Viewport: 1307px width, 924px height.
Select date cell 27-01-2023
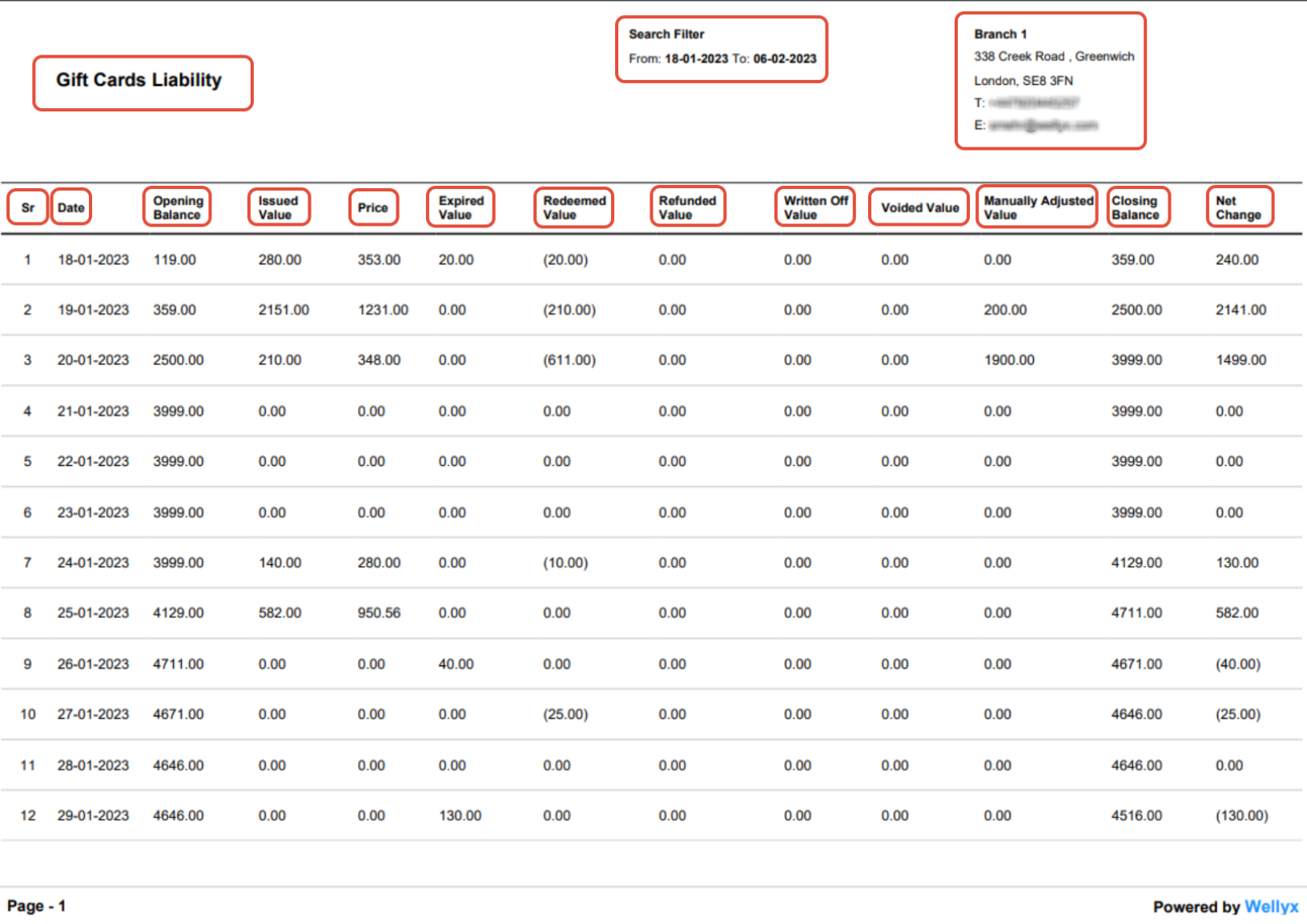click(93, 714)
